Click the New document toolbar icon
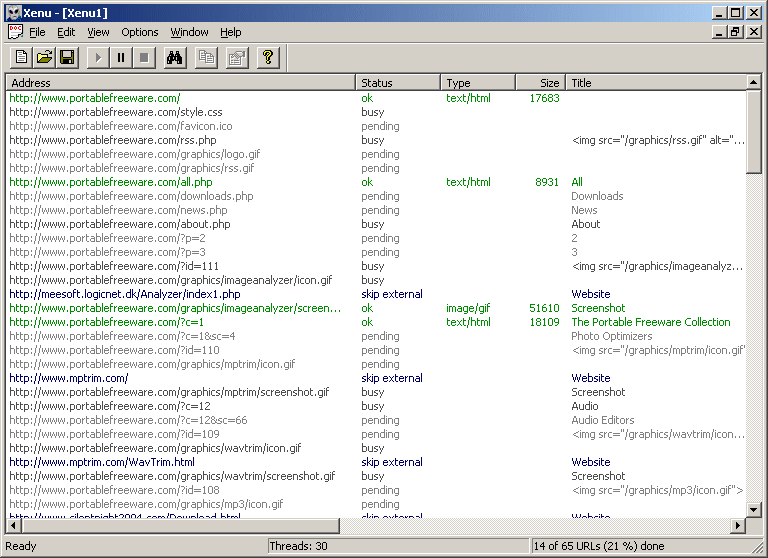The width and height of the screenshot is (768, 558). tap(22, 58)
